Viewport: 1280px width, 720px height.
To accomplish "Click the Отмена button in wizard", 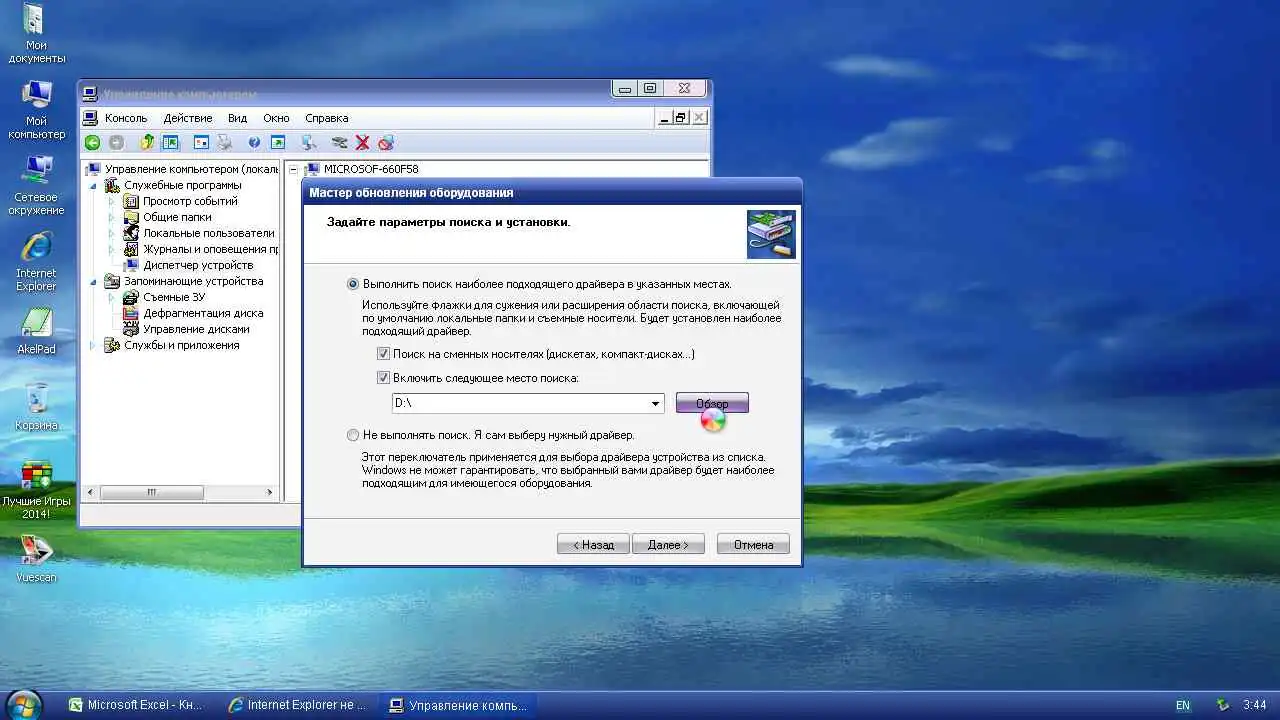I will click(753, 545).
